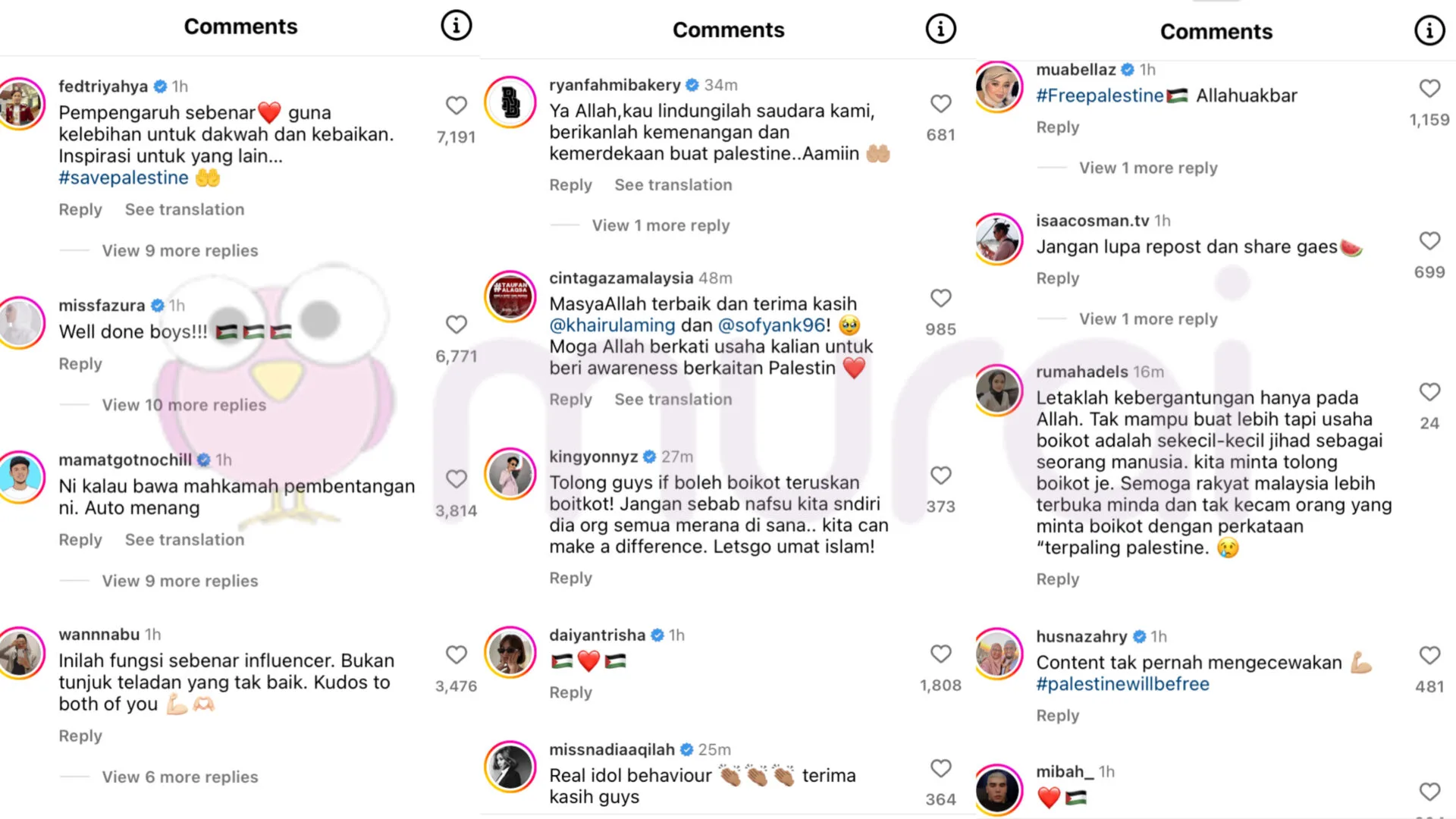The height and width of the screenshot is (819, 1456).
Task: Open info icon in left Comments header
Action: pyautogui.click(x=457, y=26)
